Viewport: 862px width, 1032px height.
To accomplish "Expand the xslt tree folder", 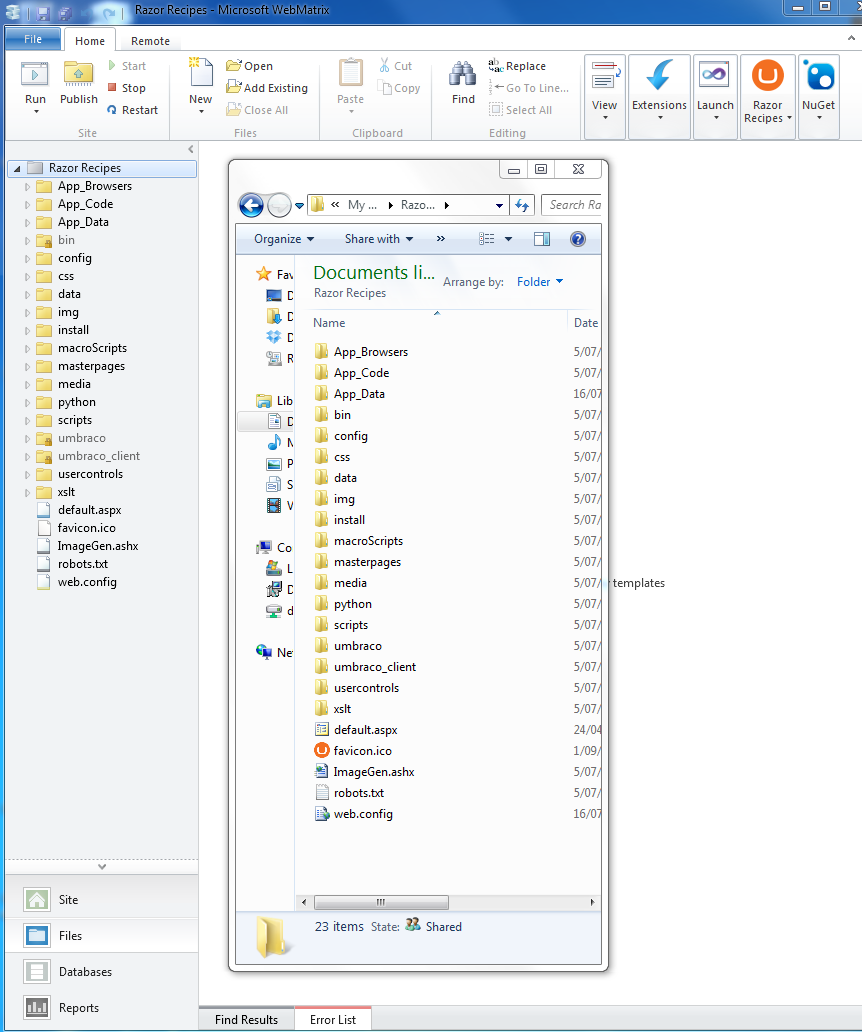I will 27,492.
